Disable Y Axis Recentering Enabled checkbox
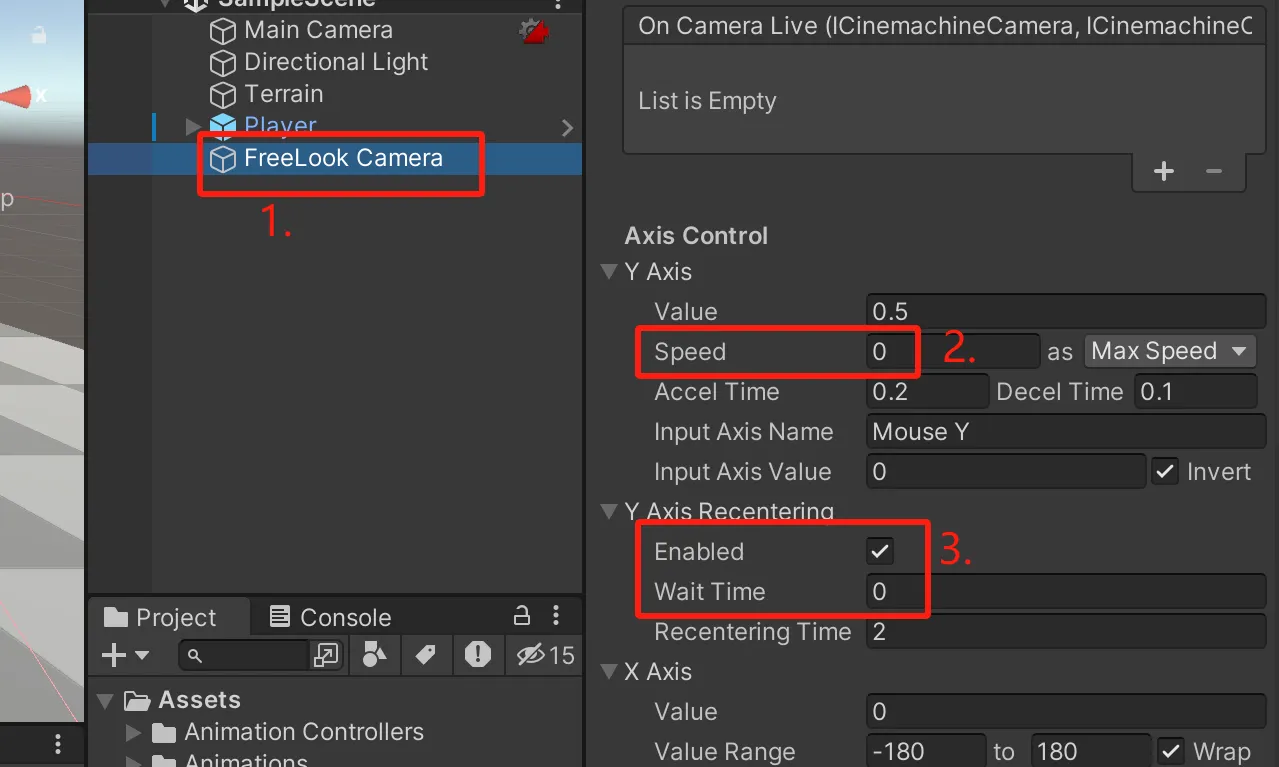Image resolution: width=1279 pixels, height=767 pixels. [880, 551]
